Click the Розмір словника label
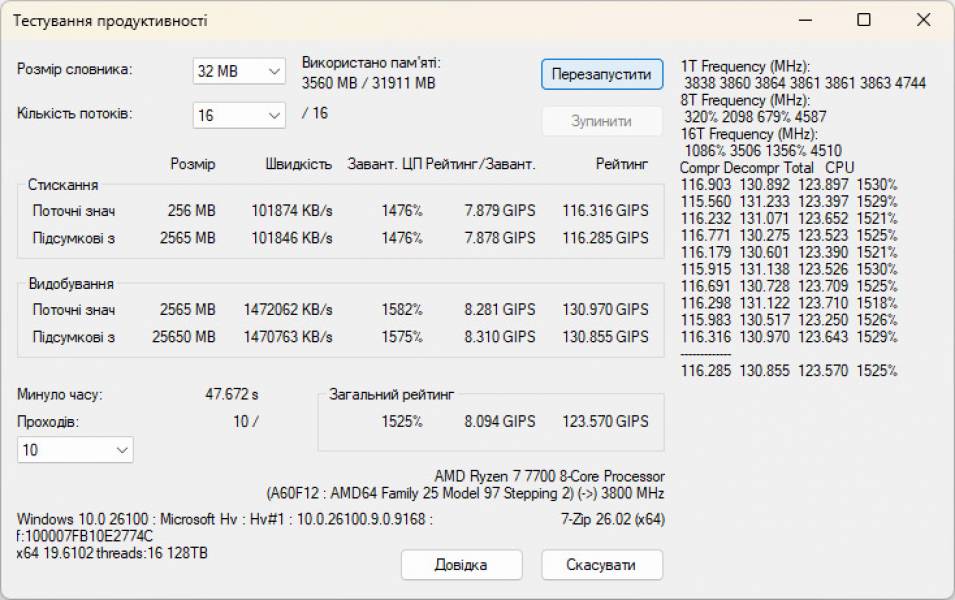Image resolution: width=955 pixels, height=600 pixels. pyautogui.click(x=75, y=69)
